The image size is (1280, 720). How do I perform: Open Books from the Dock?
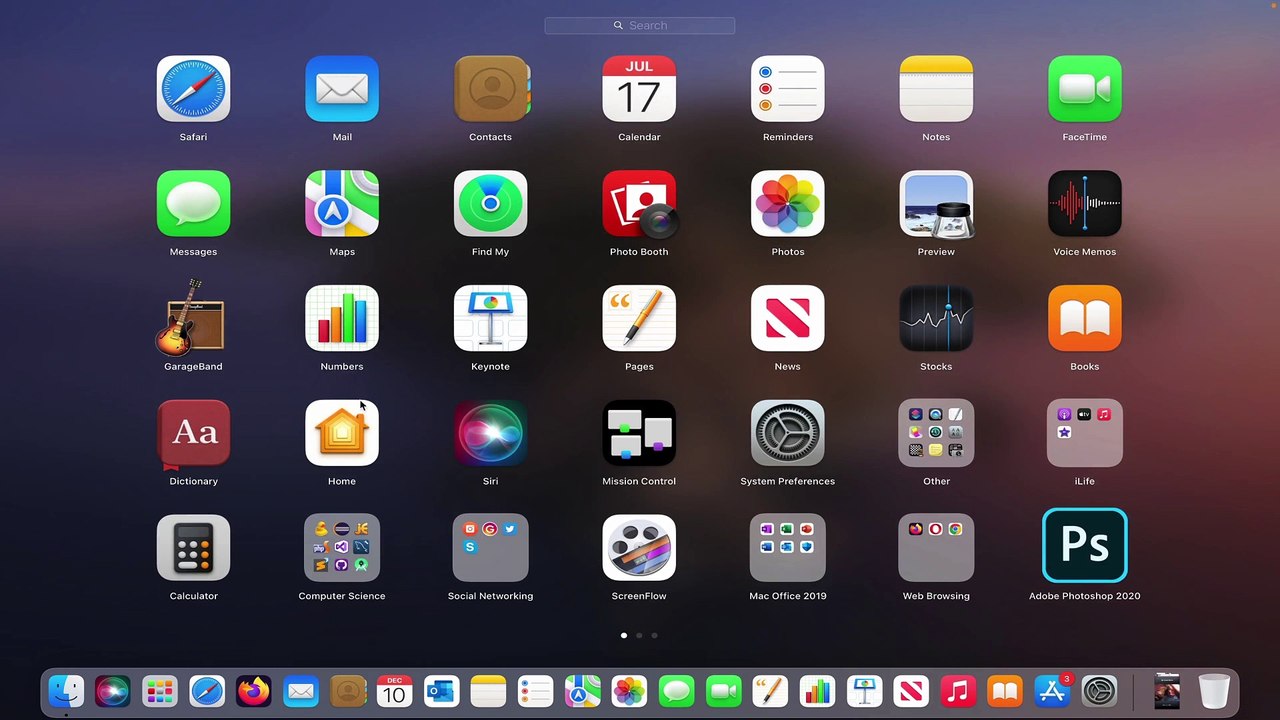click(1004, 691)
